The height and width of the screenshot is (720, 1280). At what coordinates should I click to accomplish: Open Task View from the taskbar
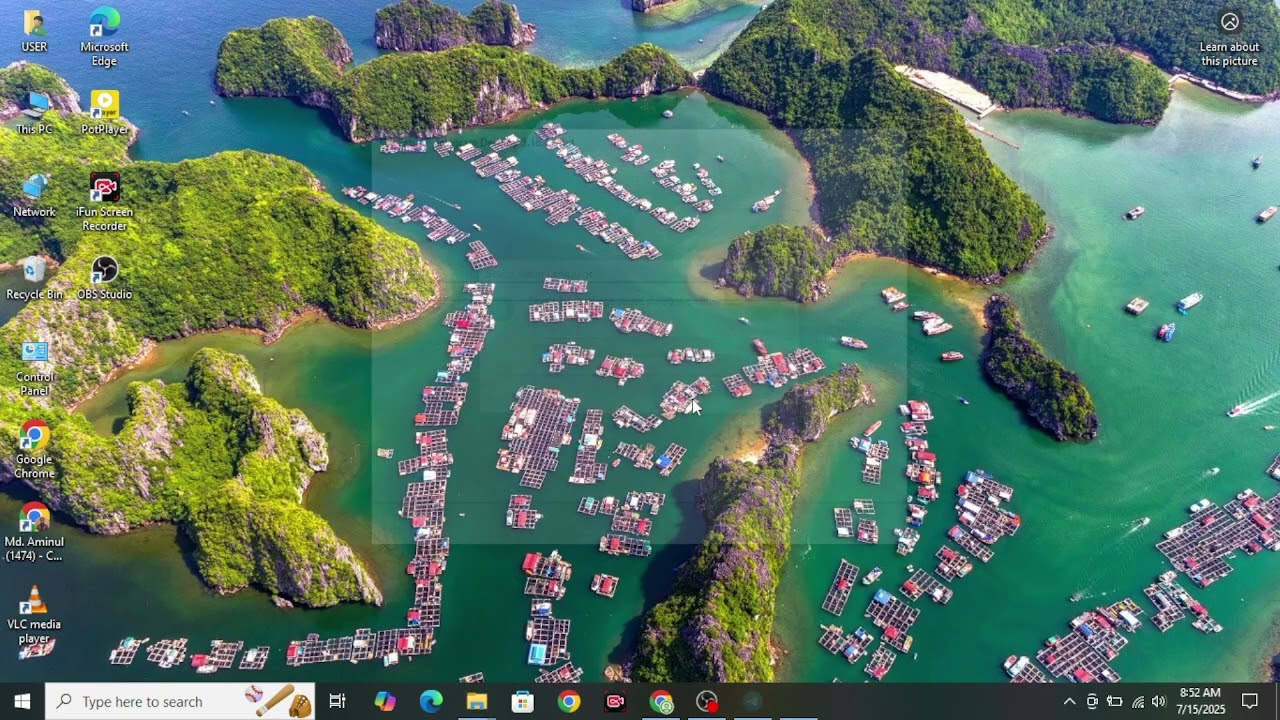[337, 702]
